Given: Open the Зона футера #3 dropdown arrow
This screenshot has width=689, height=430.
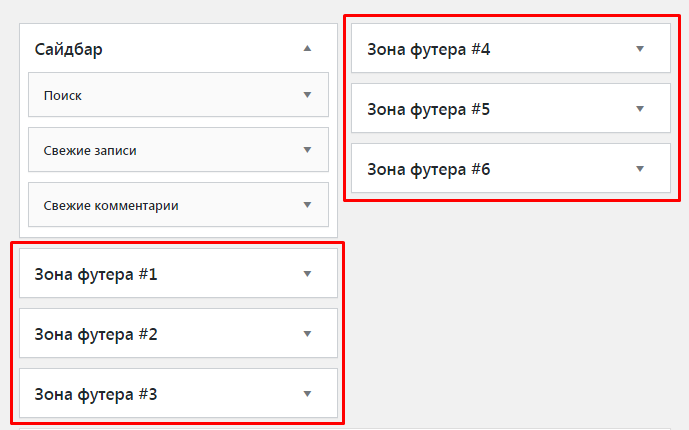Looking at the screenshot, I should click(x=308, y=393).
